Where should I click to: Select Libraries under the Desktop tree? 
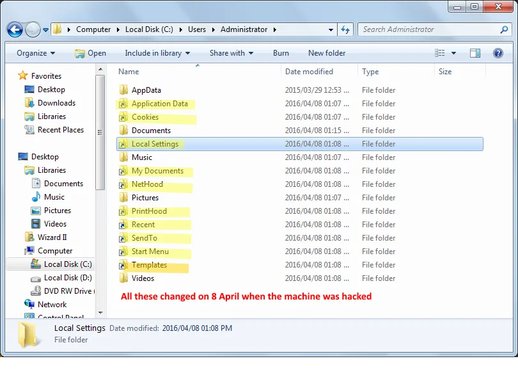point(45,170)
